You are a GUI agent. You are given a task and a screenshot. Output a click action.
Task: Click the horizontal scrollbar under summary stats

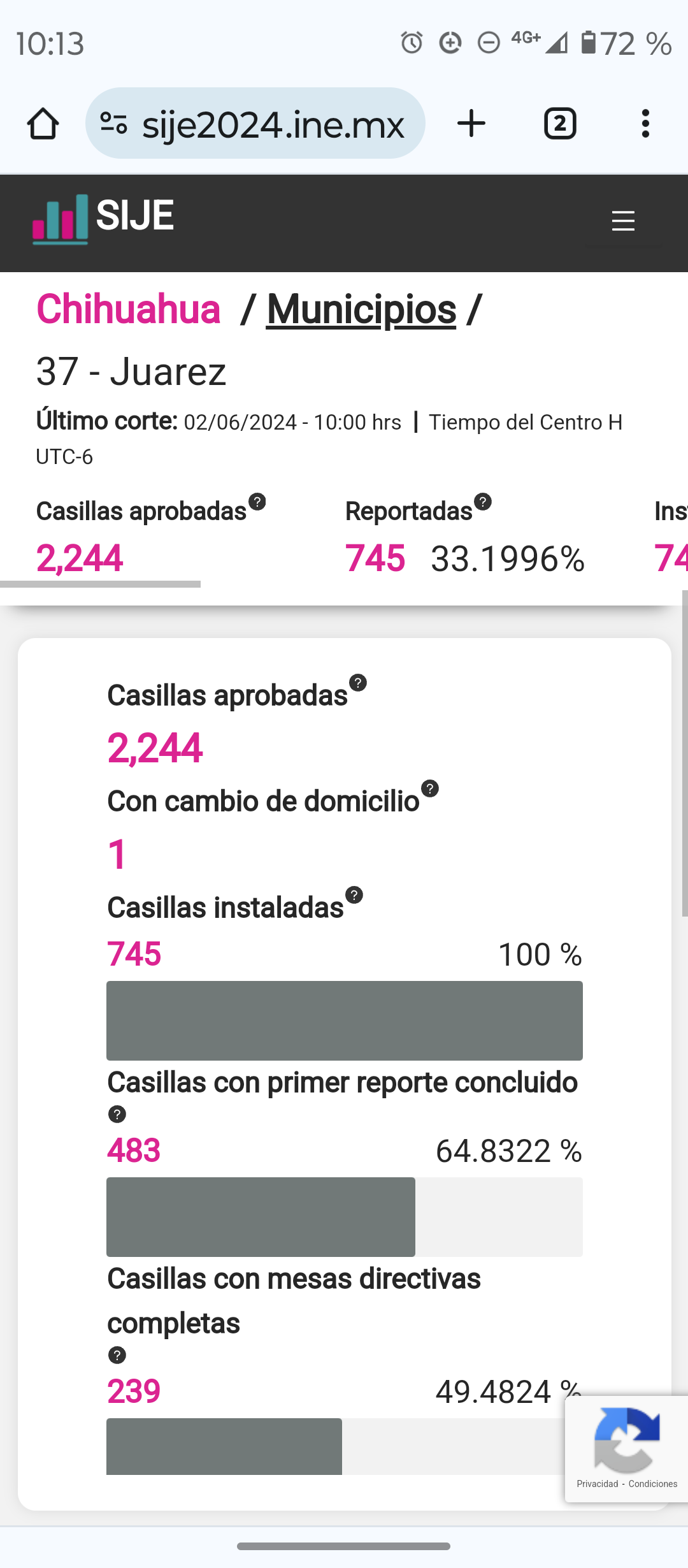(101, 584)
